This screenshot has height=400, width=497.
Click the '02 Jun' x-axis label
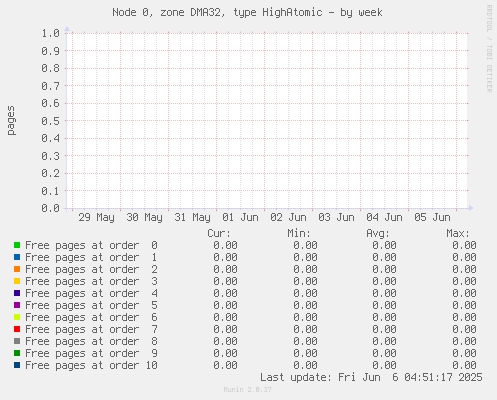288,218
